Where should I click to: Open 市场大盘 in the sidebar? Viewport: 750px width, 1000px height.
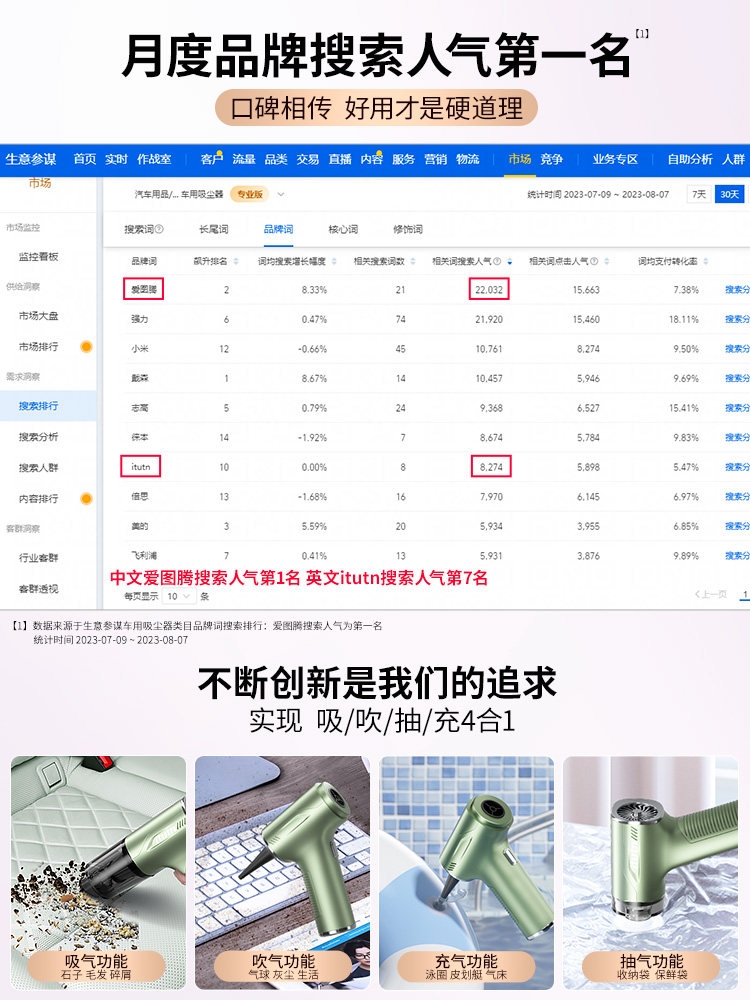38,316
